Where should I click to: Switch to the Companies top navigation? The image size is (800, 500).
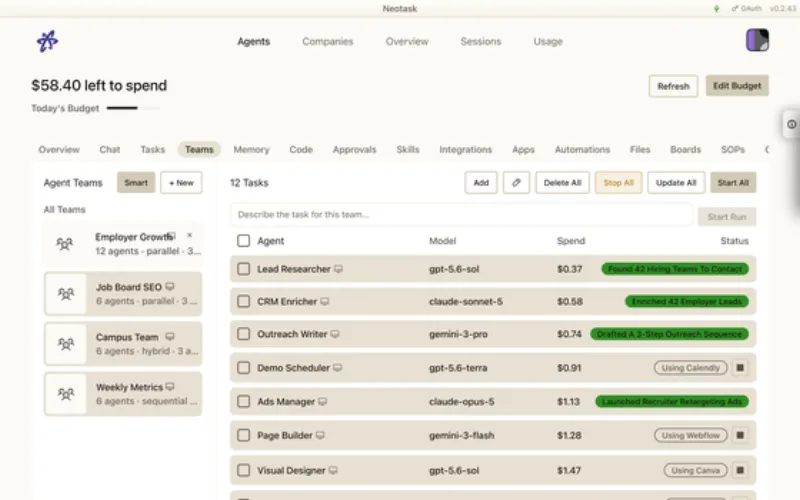pos(328,41)
